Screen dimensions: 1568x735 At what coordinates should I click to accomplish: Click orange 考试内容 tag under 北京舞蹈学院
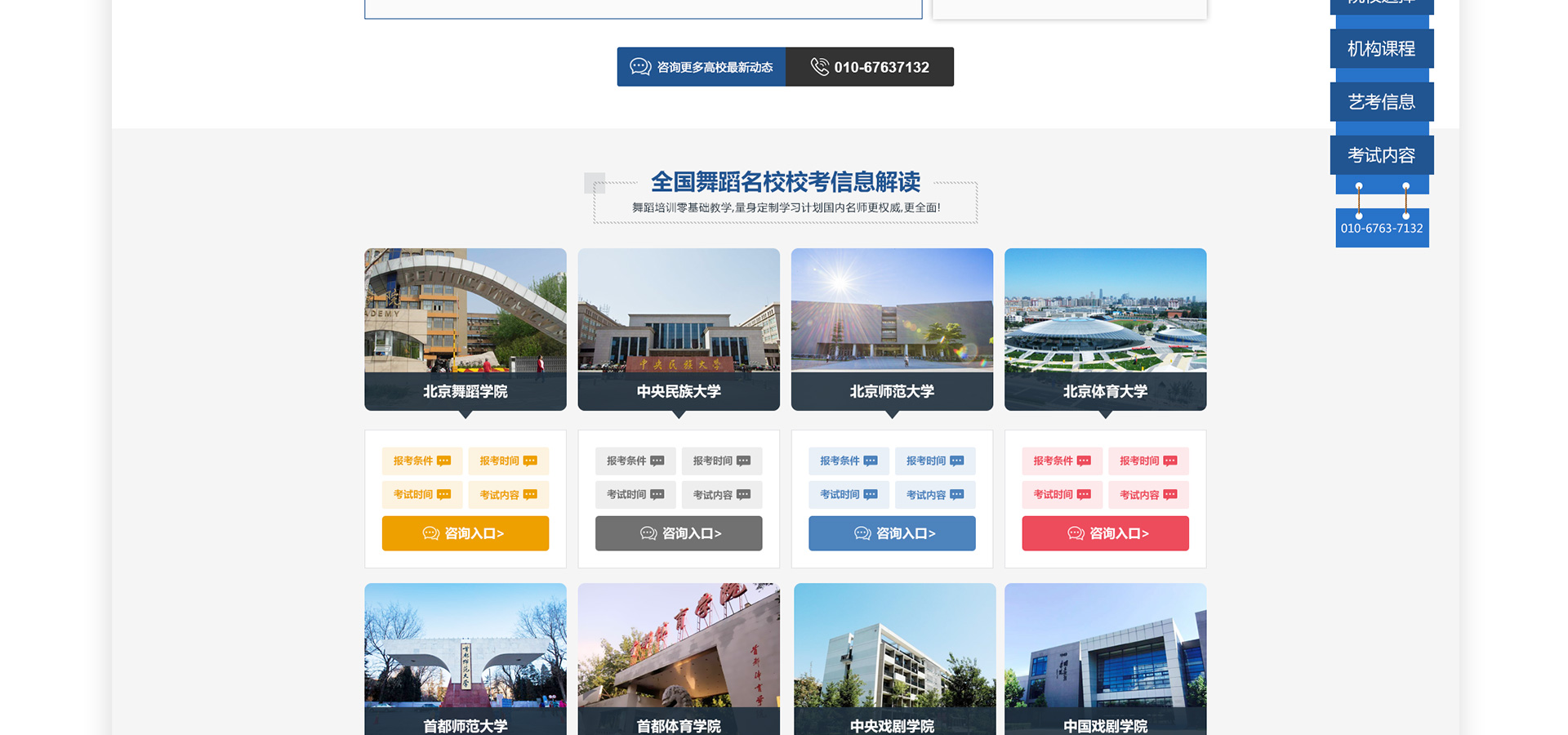[x=508, y=495]
